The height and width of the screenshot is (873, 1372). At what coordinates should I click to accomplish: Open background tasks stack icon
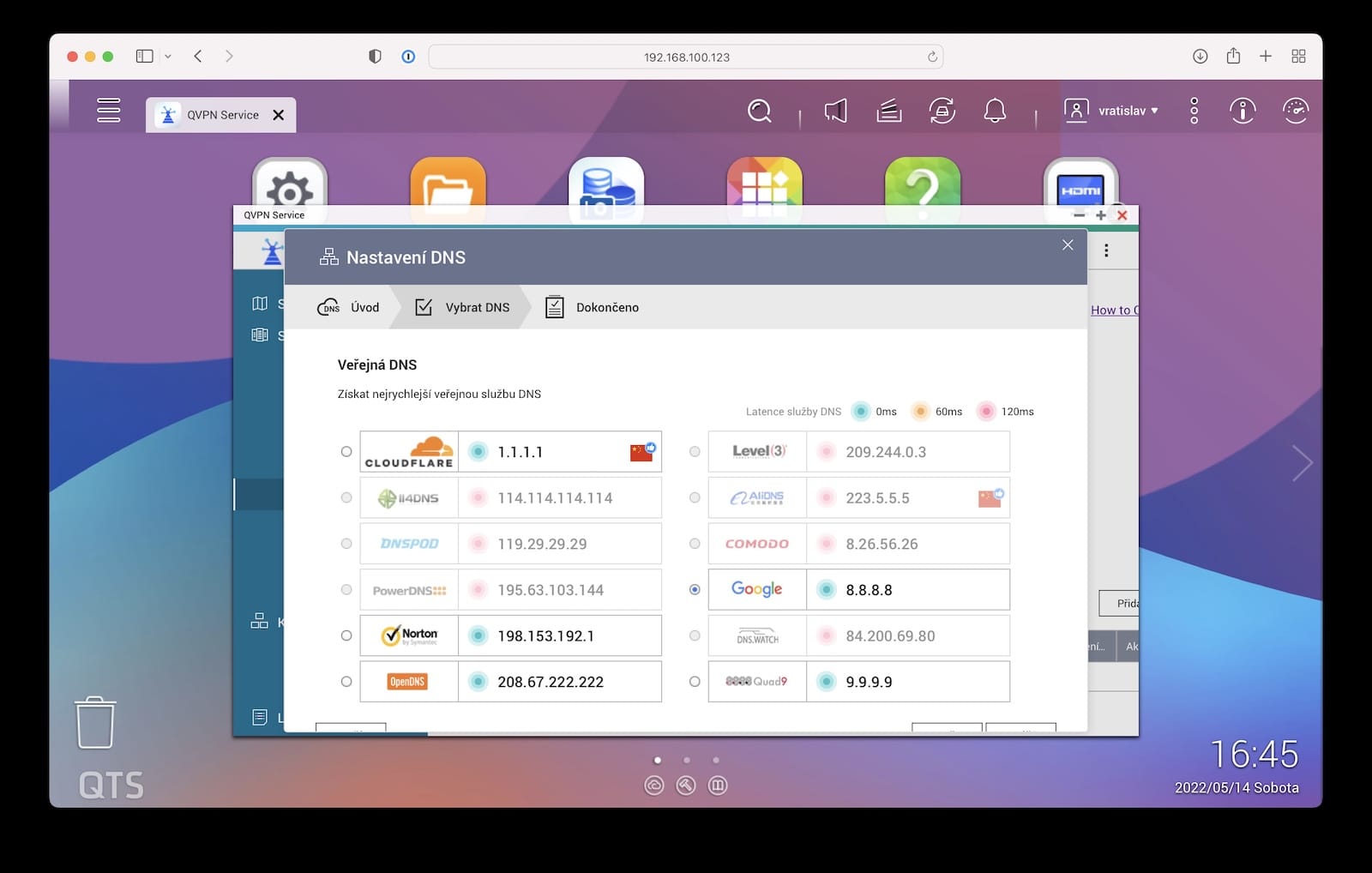[x=889, y=111]
